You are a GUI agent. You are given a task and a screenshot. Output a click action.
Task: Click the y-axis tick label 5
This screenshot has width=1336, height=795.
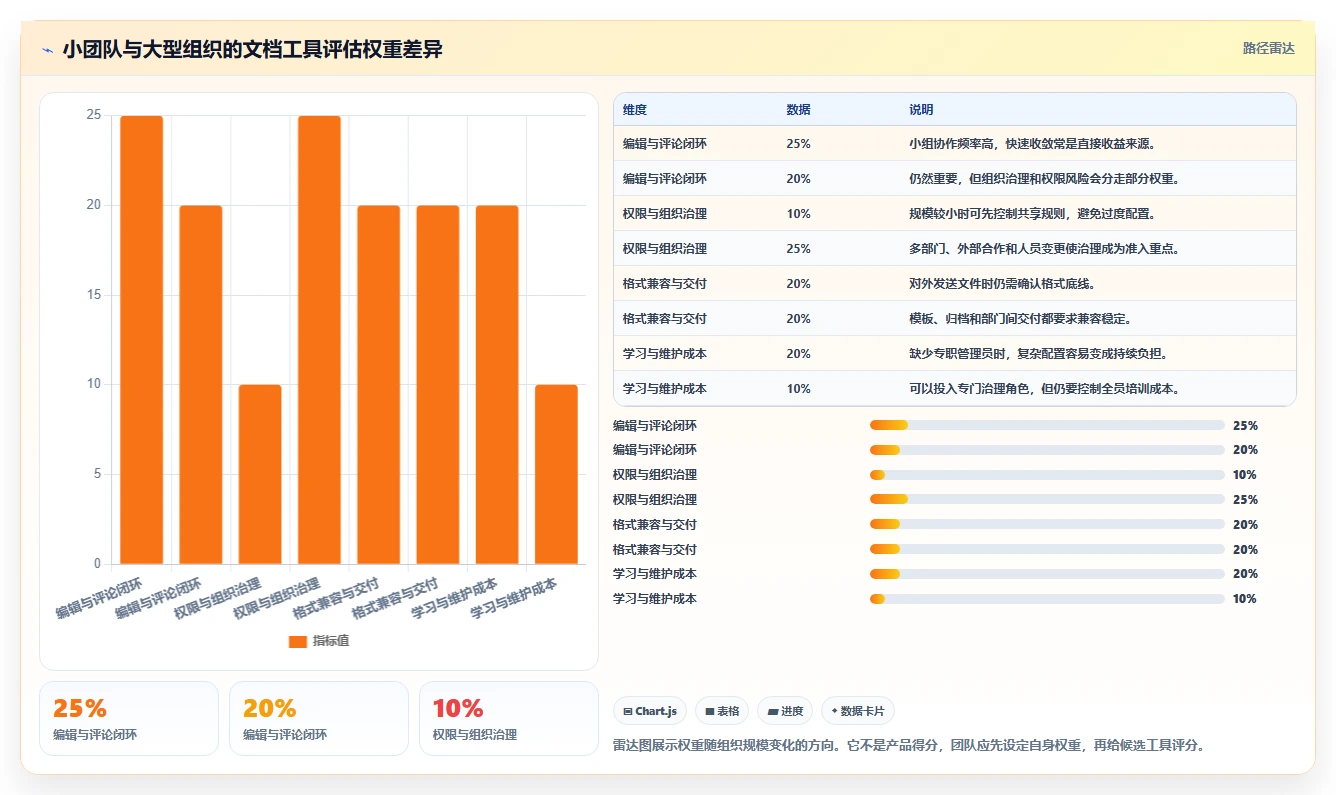97,474
